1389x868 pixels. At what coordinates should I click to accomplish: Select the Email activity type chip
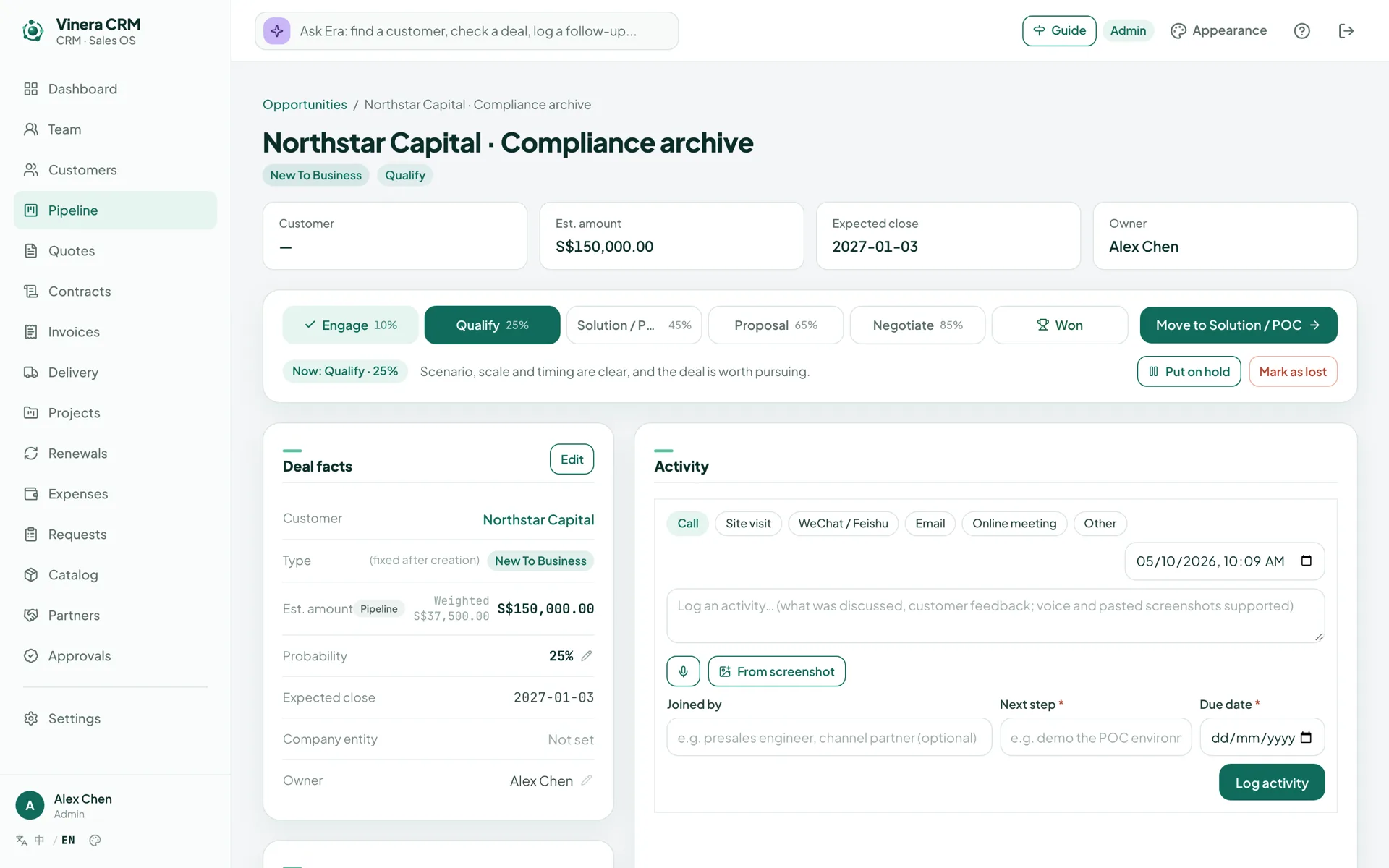pyautogui.click(x=930, y=523)
